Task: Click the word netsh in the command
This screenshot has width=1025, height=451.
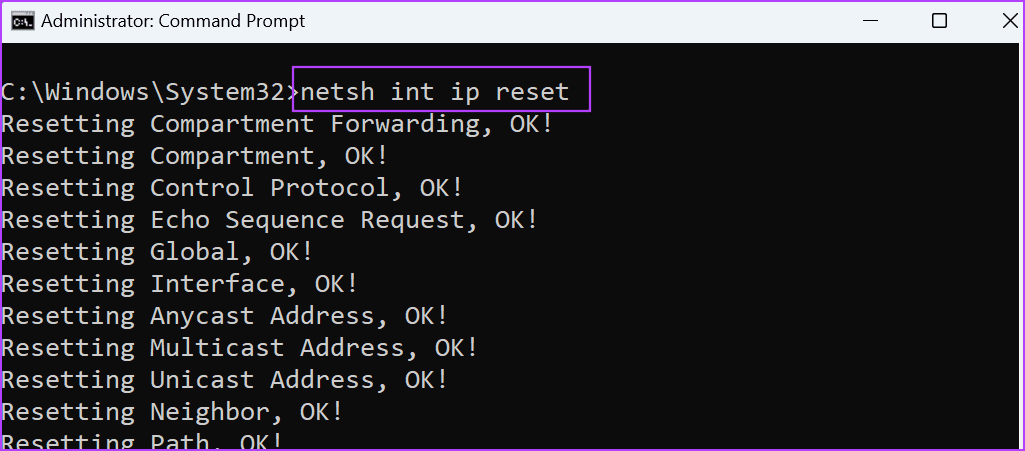Action: pyautogui.click(x=337, y=92)
